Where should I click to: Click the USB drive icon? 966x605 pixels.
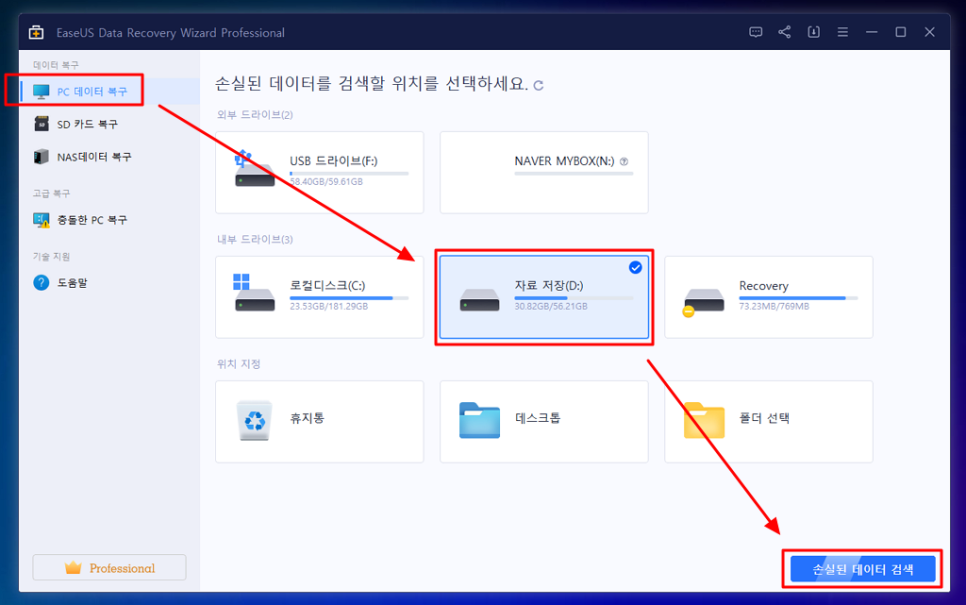tap(254, 168)
